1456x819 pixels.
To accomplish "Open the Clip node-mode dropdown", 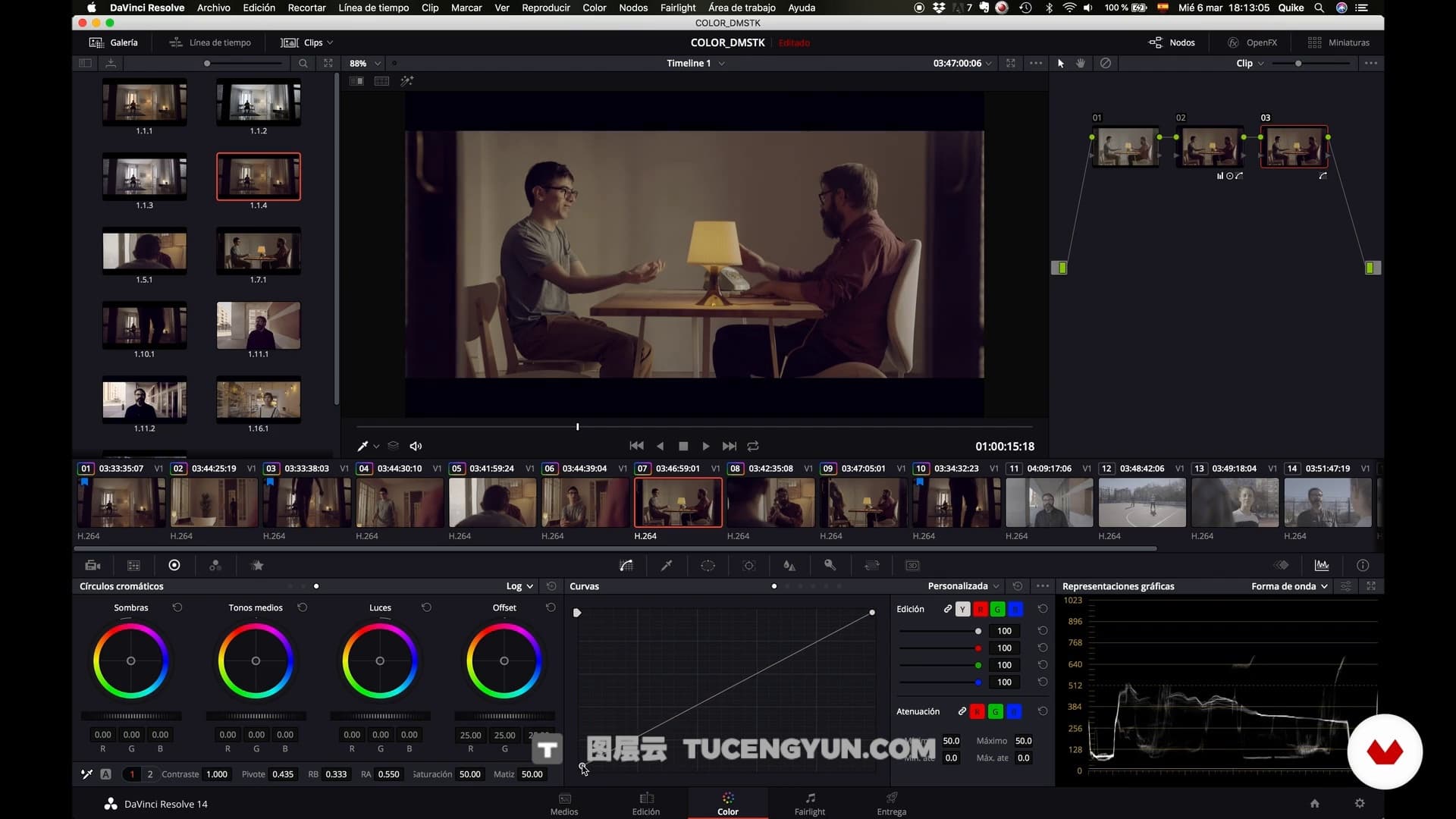I will point(1250,64).
